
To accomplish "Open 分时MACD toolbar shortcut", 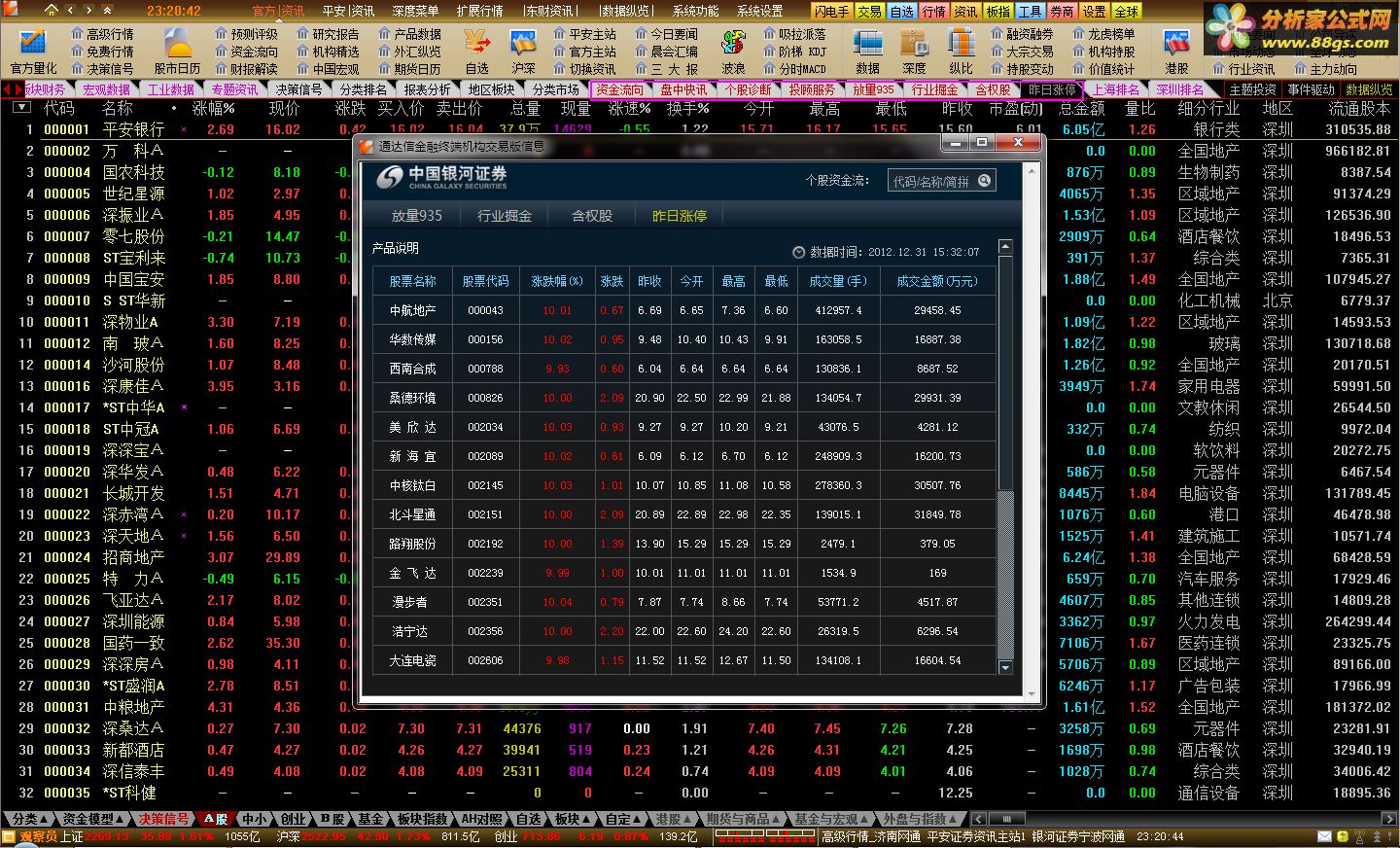I will click(x=794, y=69).
